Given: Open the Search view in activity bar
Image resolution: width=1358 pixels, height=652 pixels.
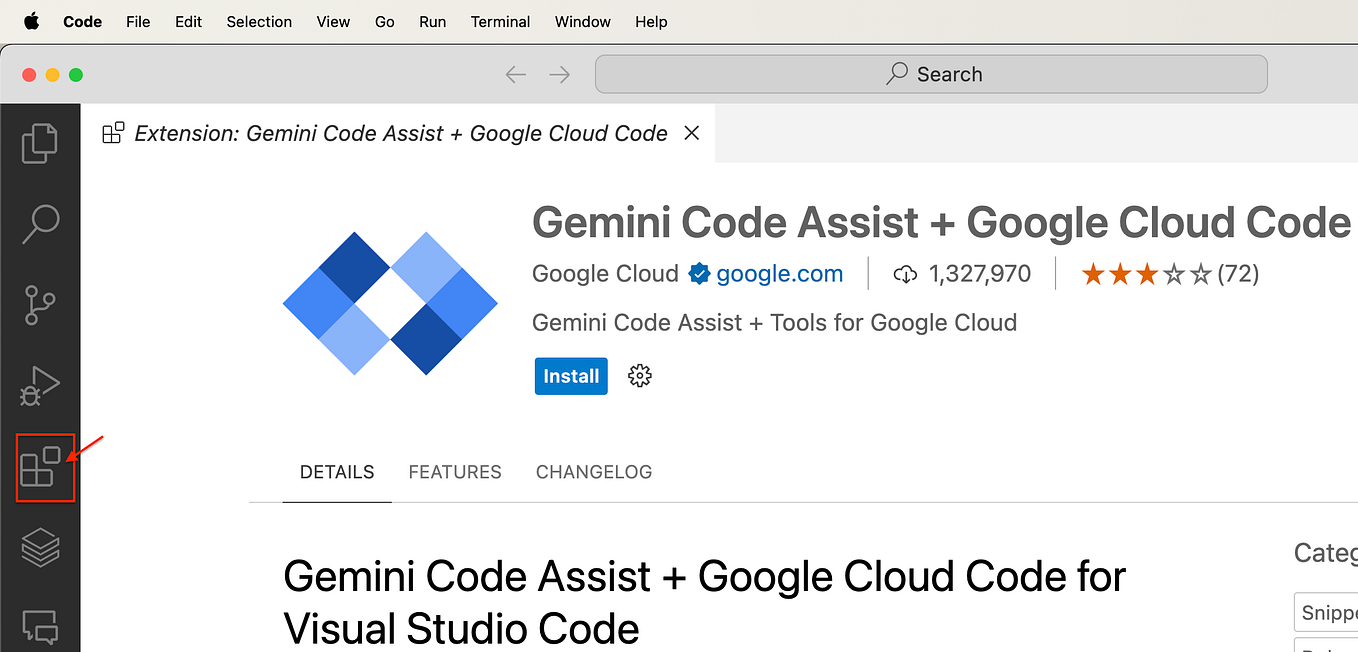Looking at the screenshot, I should pos(40,224).
